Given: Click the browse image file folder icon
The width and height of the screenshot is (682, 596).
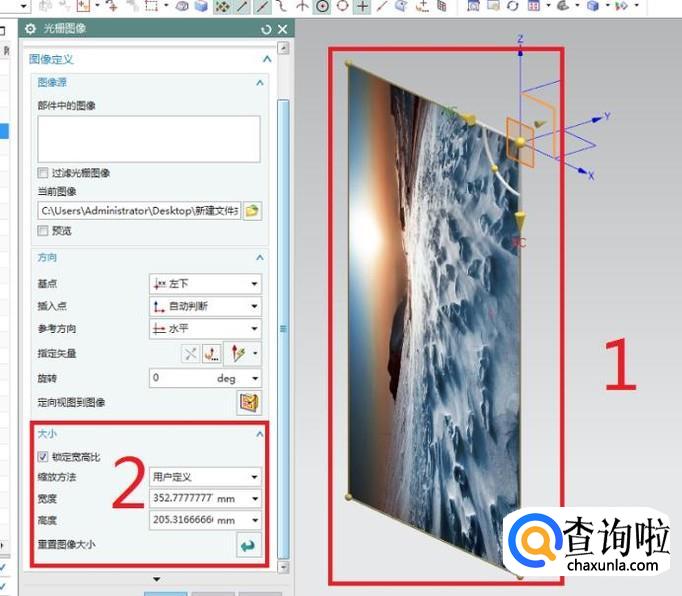Looking at the screenshot, I should pyautogui.click(x=252, y=211).
